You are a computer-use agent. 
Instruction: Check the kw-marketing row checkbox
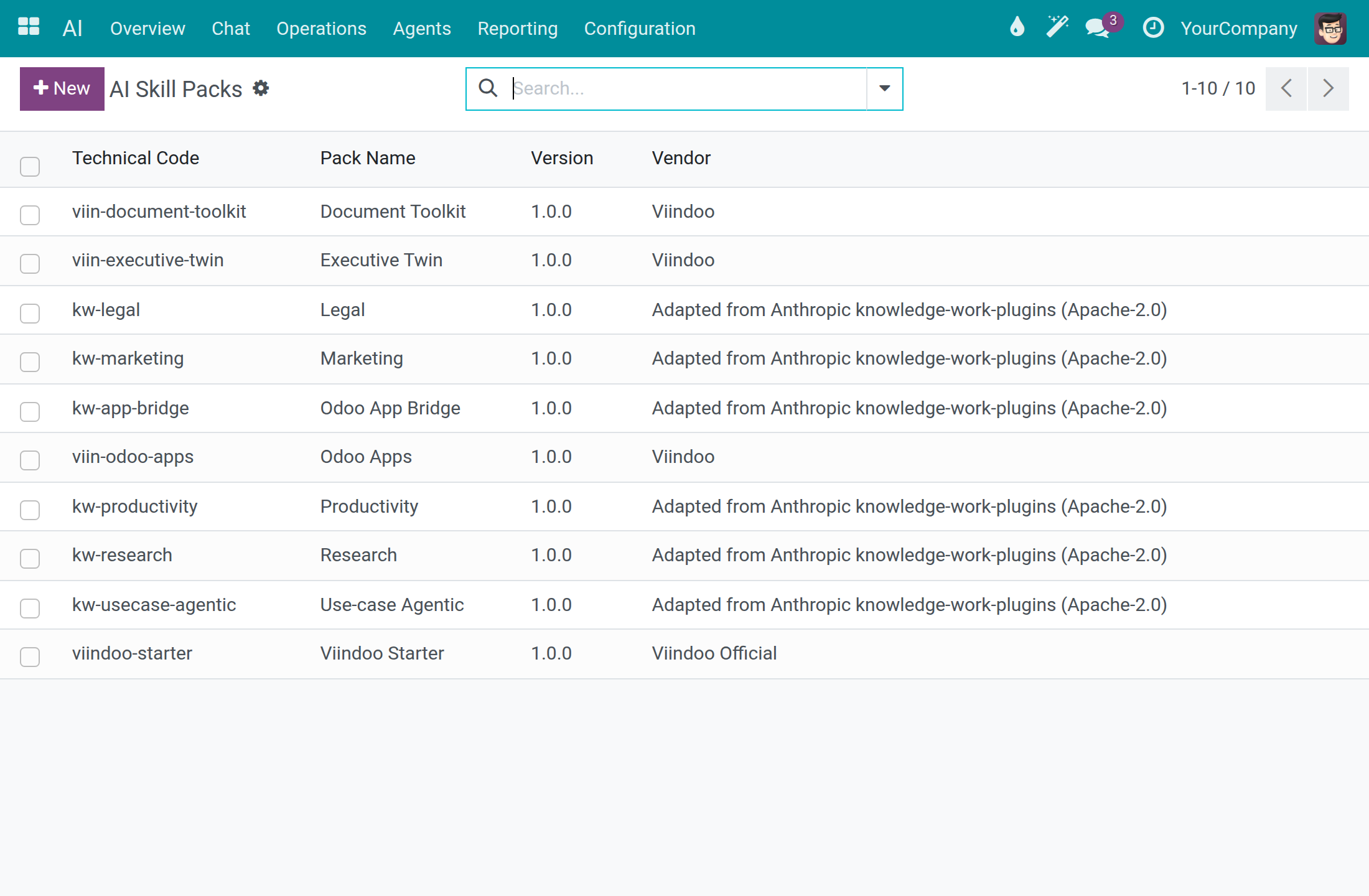[30, 362]
